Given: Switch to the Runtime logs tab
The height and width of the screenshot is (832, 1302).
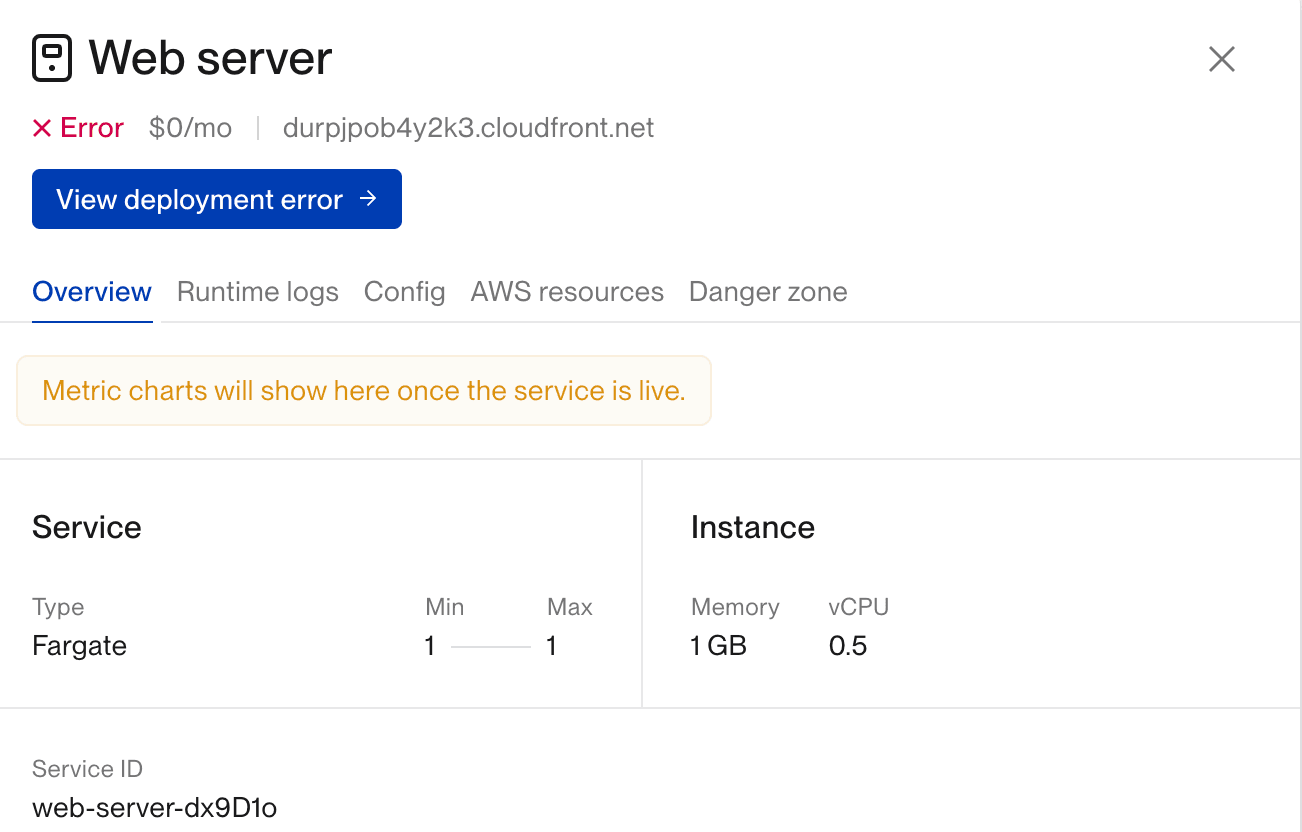Looking at the screenshot, I should (x=258, y=292).
